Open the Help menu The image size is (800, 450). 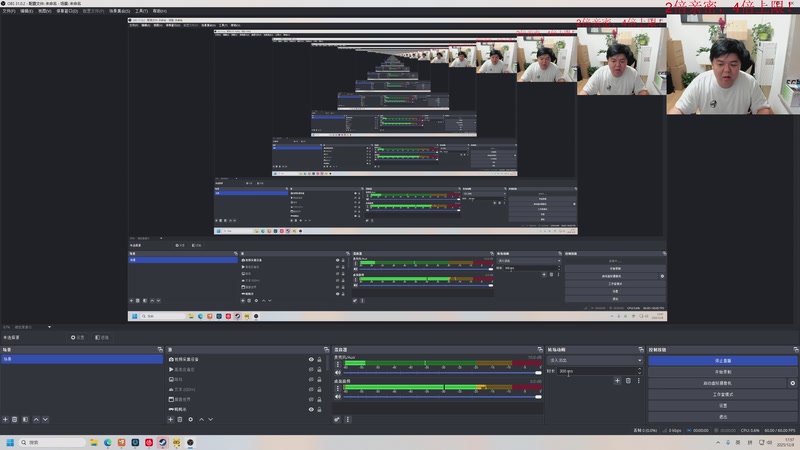pyautogui.click(x=160, y=11)
